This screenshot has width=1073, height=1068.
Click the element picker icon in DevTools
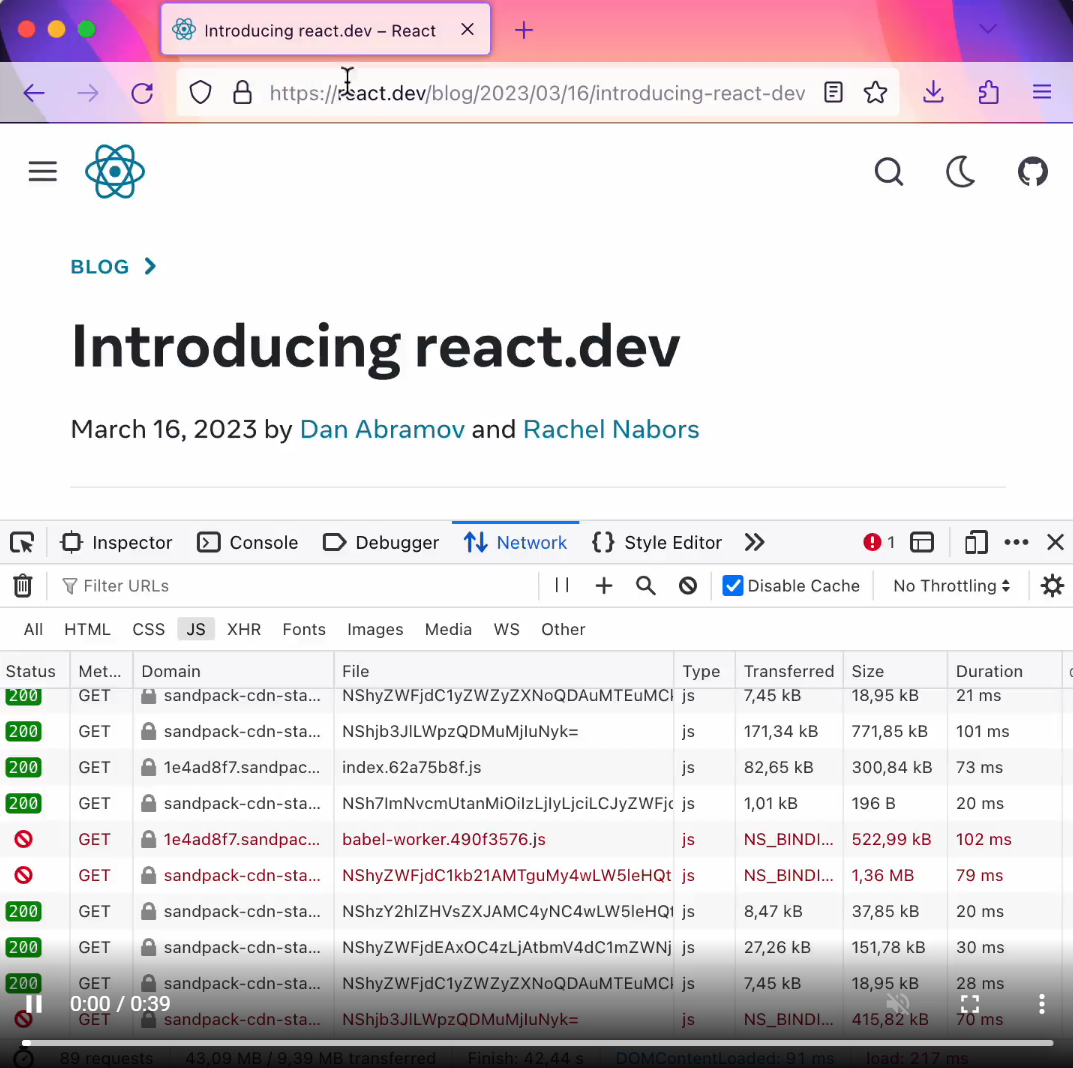[21, 542]
